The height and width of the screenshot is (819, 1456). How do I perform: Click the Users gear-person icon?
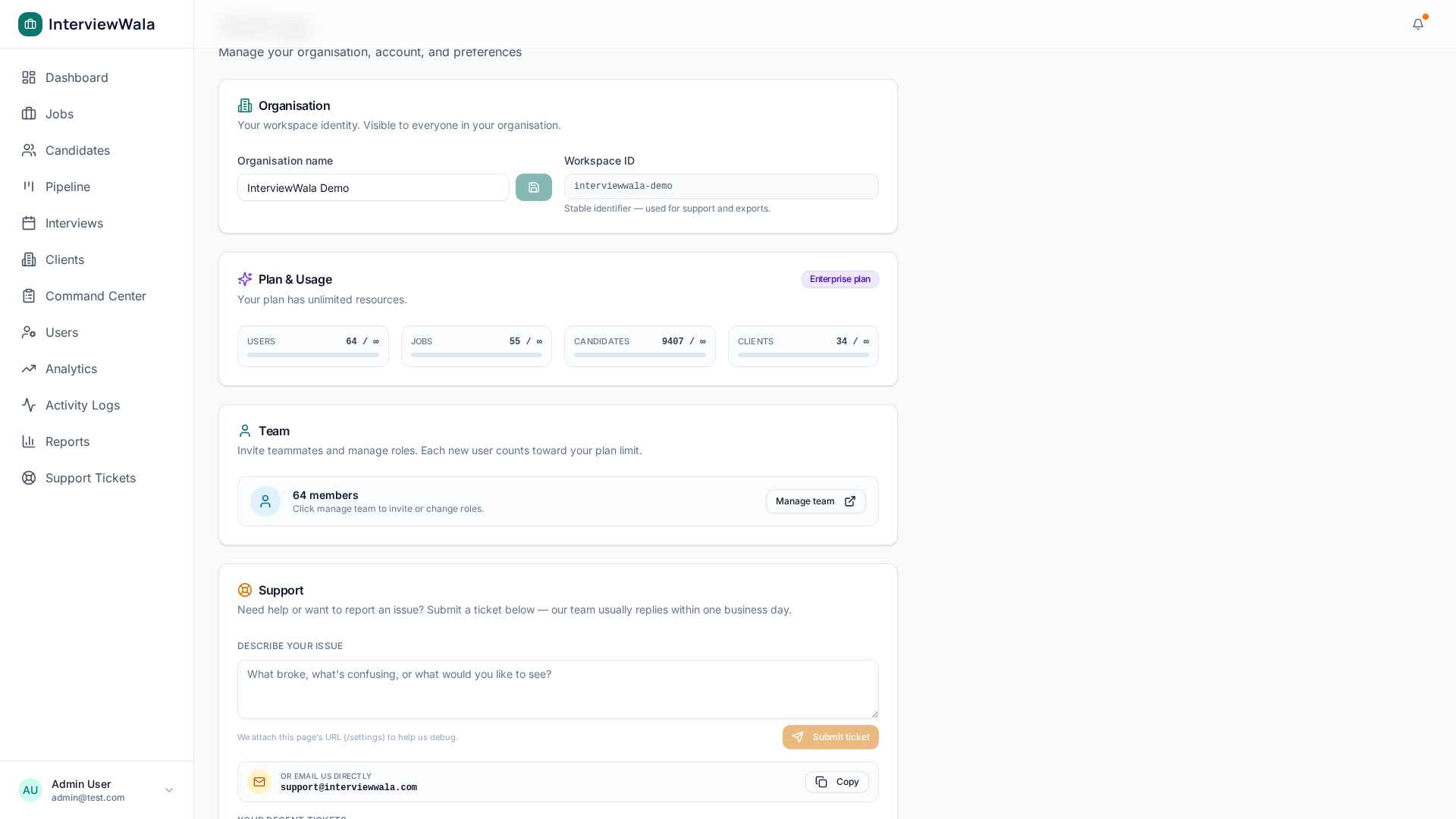[x=29, y=332]
